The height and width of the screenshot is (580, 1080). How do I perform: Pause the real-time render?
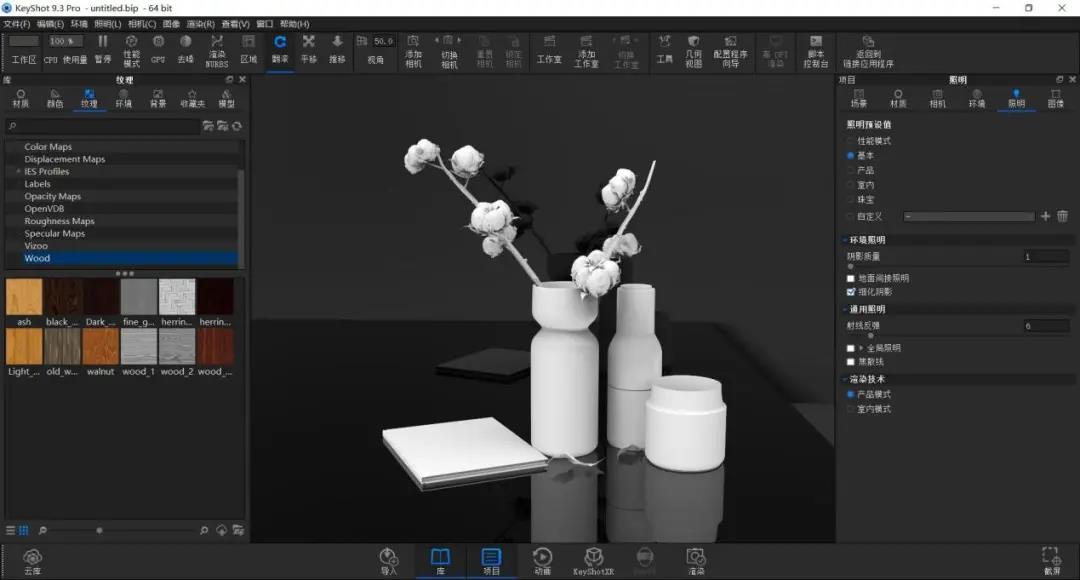[103, 50]
